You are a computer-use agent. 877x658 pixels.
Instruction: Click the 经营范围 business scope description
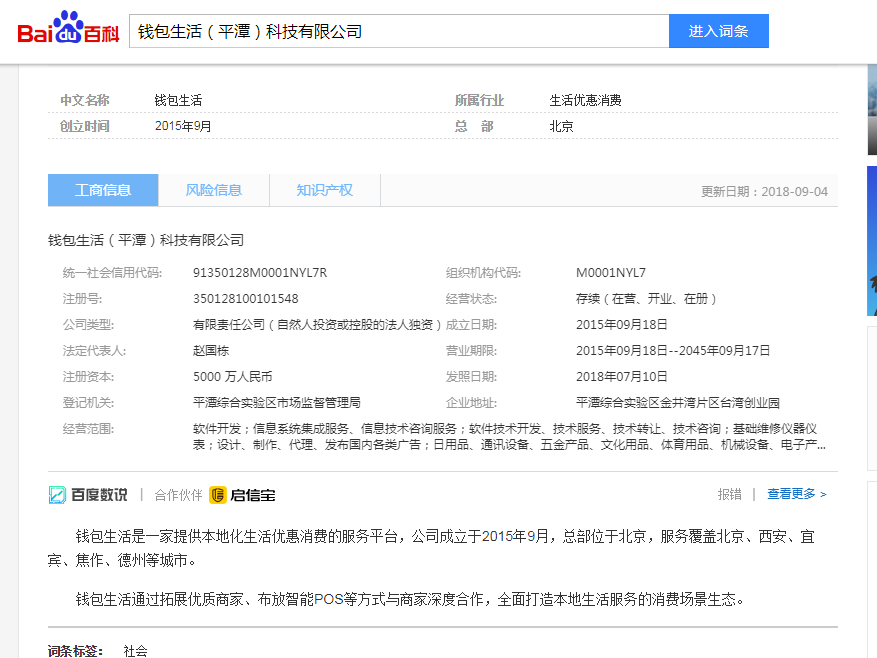click(509, 437)
